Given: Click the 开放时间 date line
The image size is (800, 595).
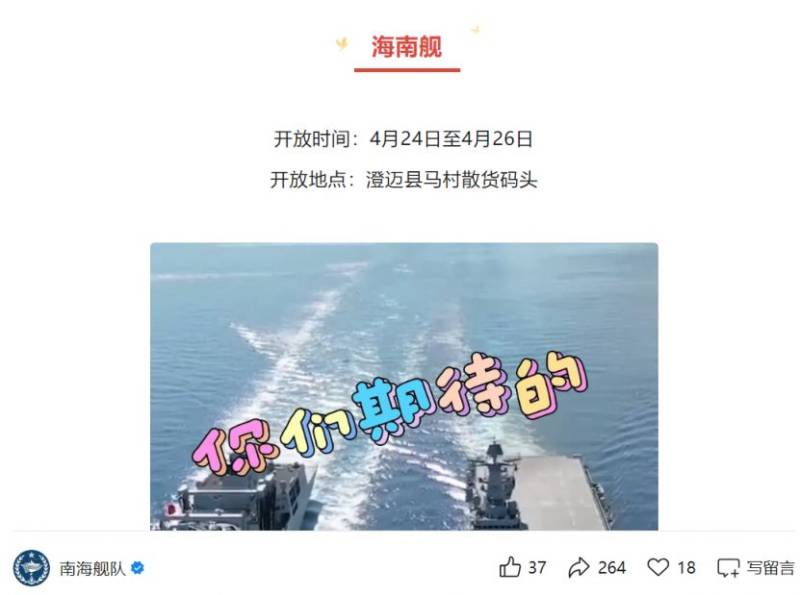Looking at the screenshot, I should [403, 139].
